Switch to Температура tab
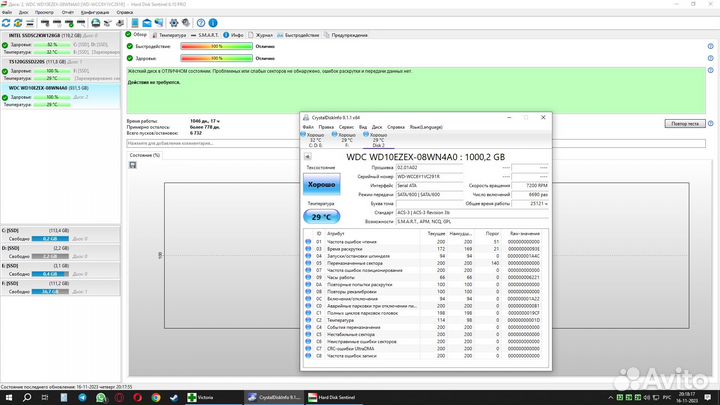 [169, 35]
